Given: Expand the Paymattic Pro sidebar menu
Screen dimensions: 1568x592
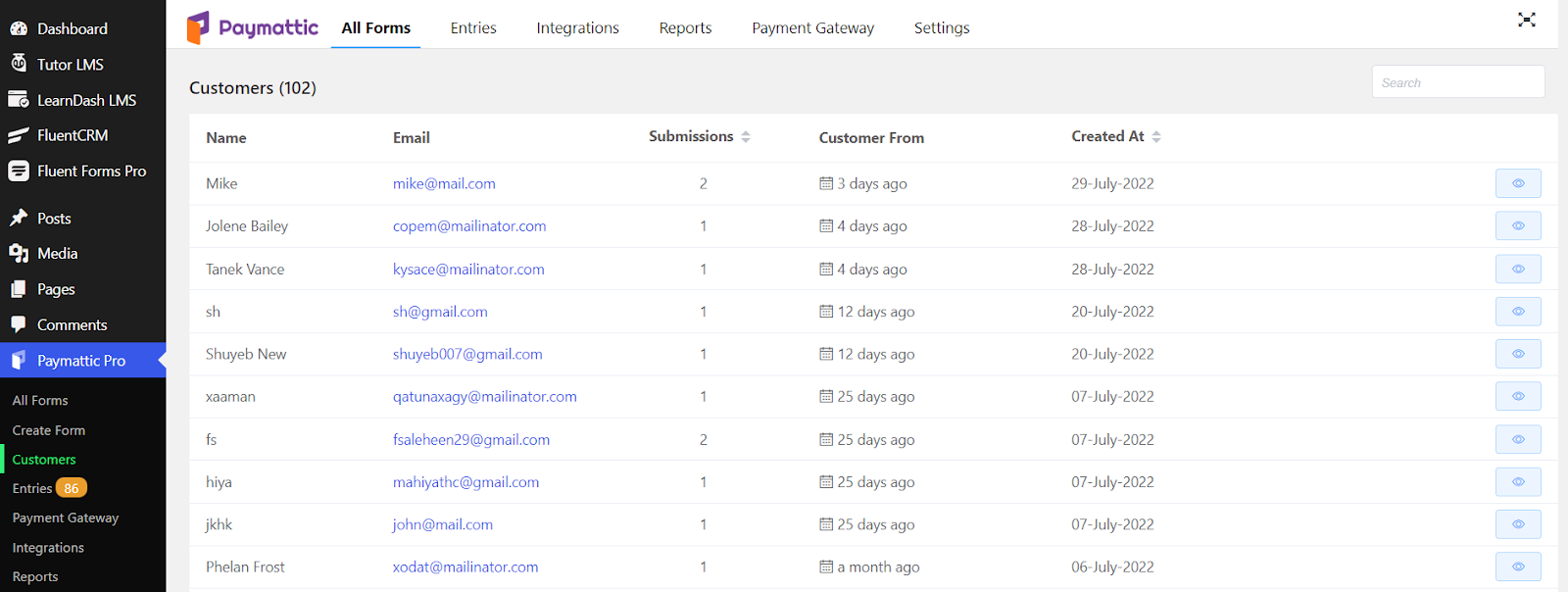Looking at the screenshot, I should click(x=80, y=361).
